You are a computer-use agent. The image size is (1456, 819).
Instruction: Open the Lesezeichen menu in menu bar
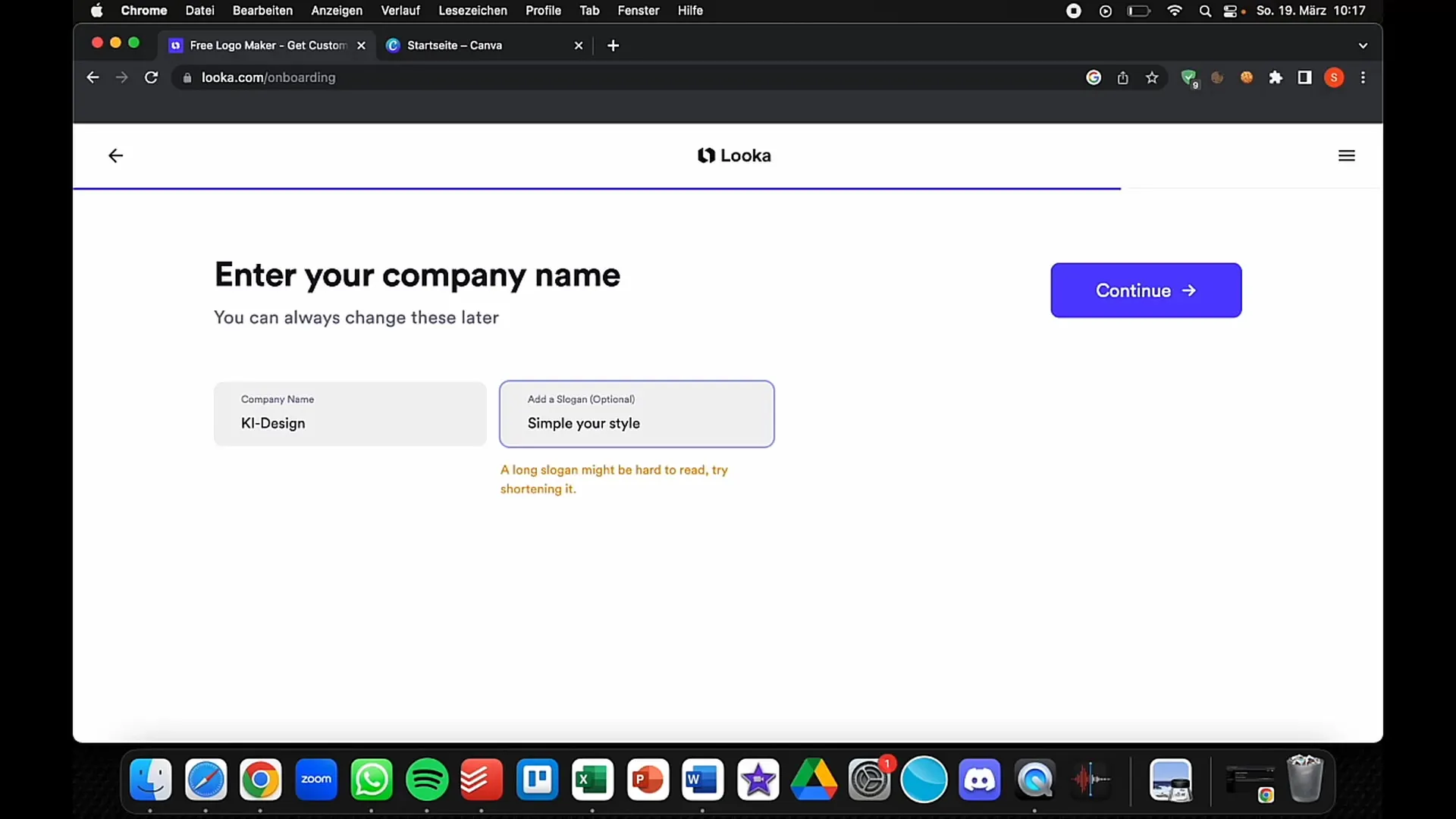[472, 11]
